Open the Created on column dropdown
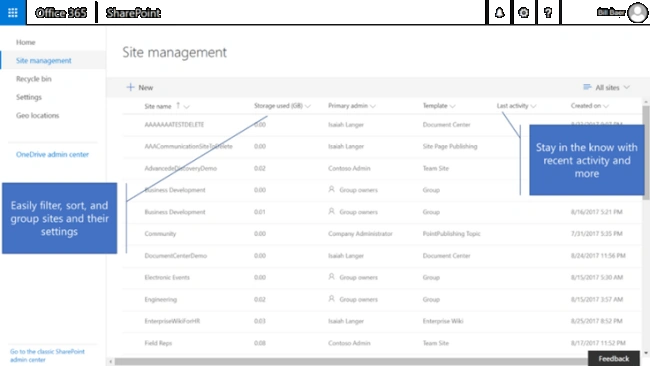The height and width of the screenshot is (366, 650). 606,106
